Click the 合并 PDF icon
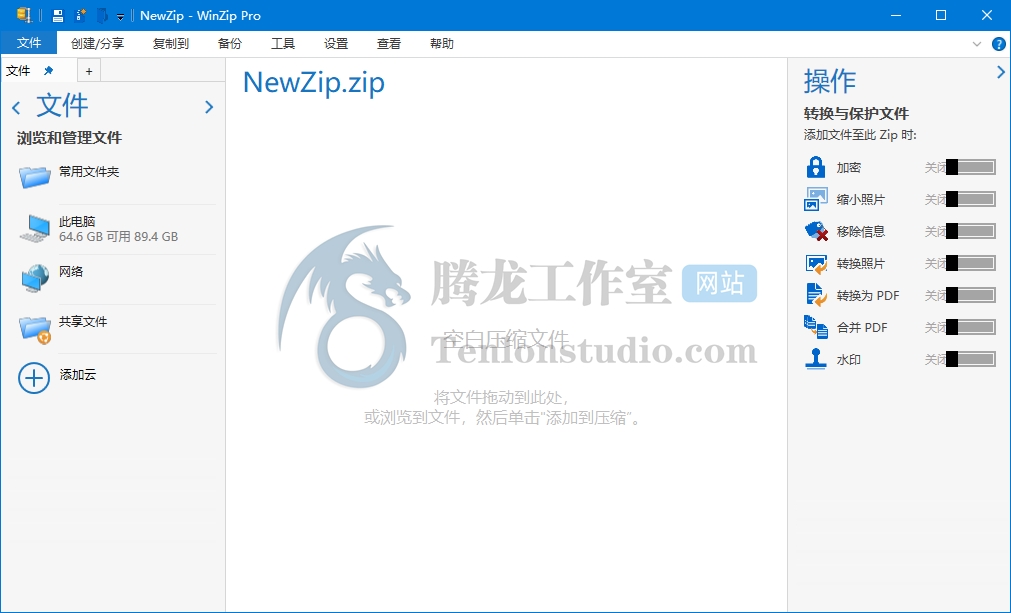The width and height of the screenshot is (1011, 613). (816, 327)
